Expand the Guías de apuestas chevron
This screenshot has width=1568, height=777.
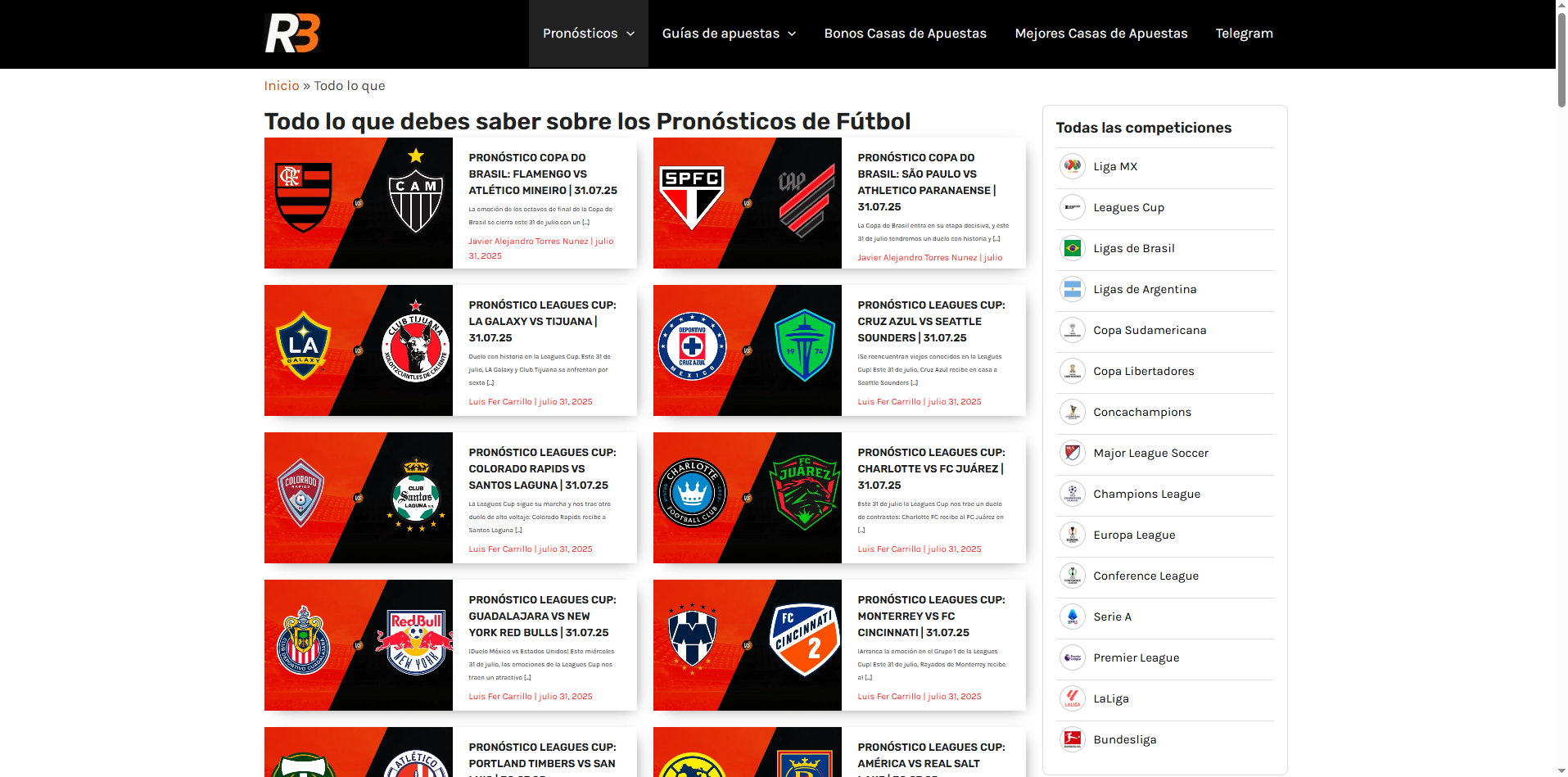[792, 34]
